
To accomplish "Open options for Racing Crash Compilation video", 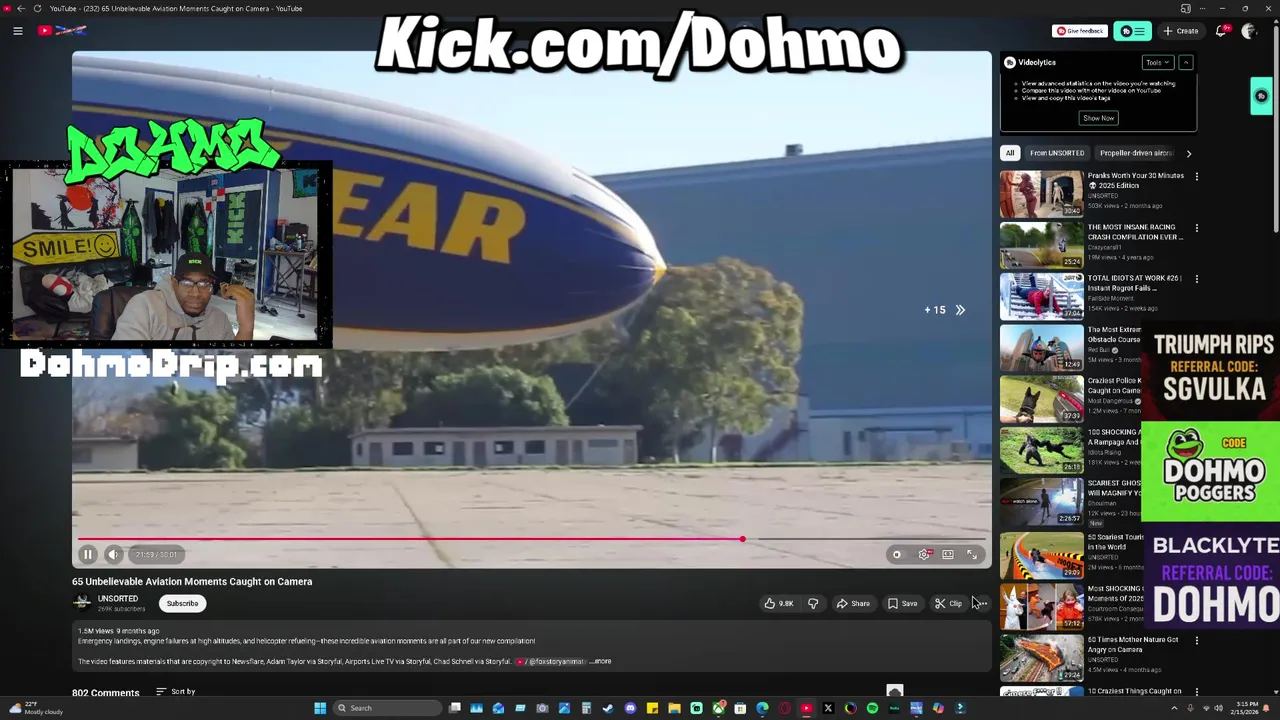I will 1196,228.
